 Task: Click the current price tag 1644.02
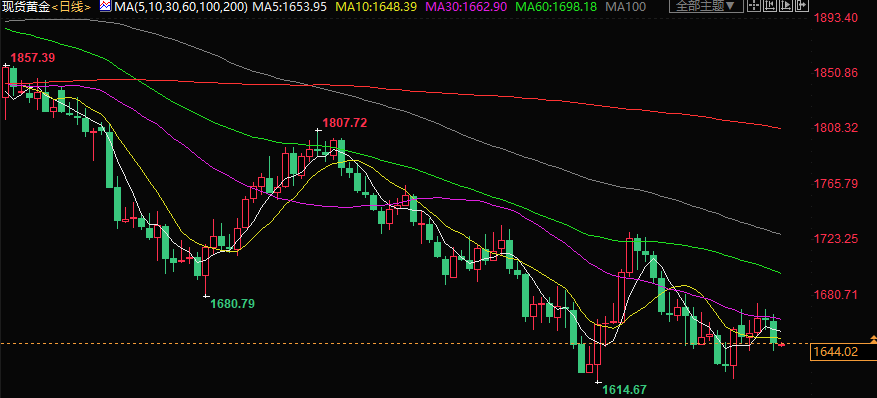[x=843, y=352]
